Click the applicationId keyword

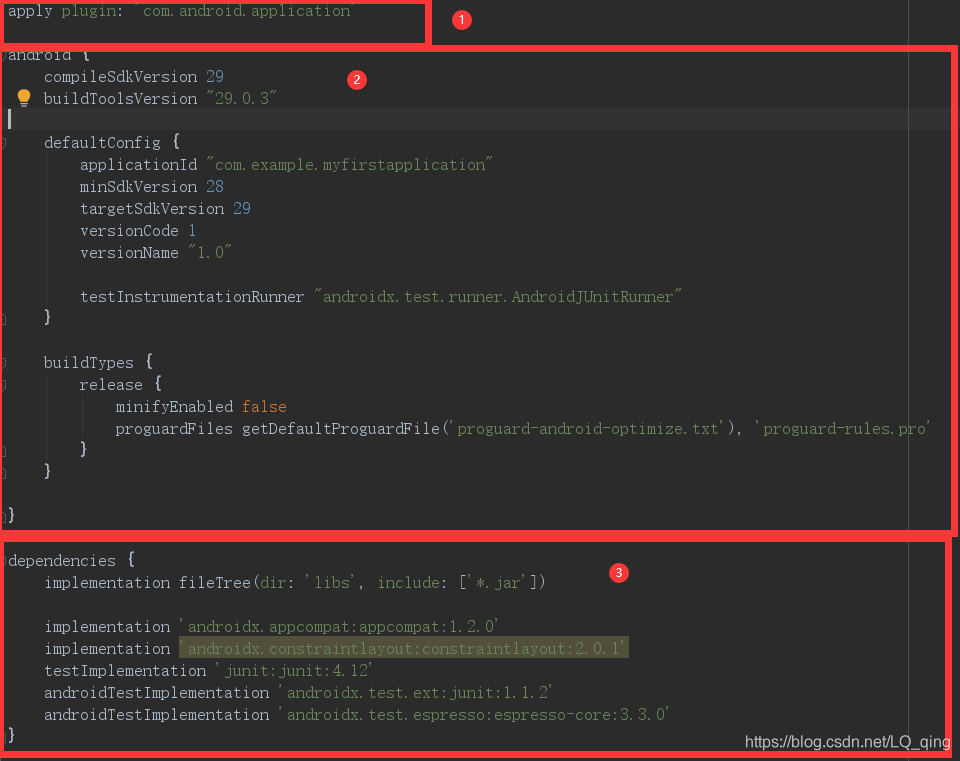138,165
